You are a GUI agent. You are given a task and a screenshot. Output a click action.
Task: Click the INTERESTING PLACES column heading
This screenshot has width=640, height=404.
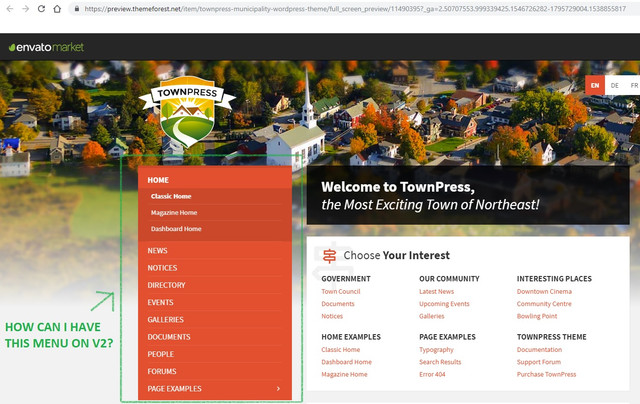554,279
